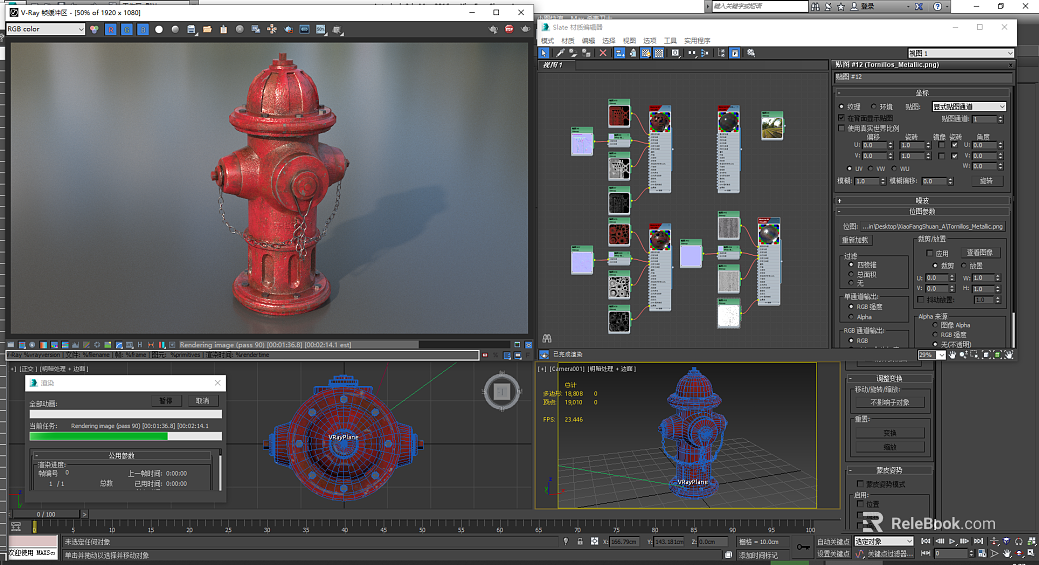Click highlighted parameter editor icon in Slate toolbar
This screenshot has width=1039, height=565.
(x=735, y=53)
